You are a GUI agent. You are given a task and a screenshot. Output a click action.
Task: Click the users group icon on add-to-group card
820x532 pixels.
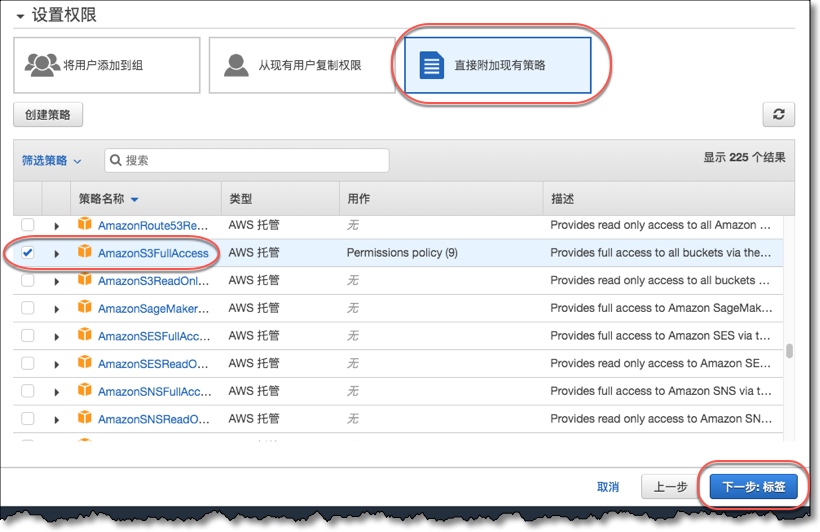(x=42, y=65)
